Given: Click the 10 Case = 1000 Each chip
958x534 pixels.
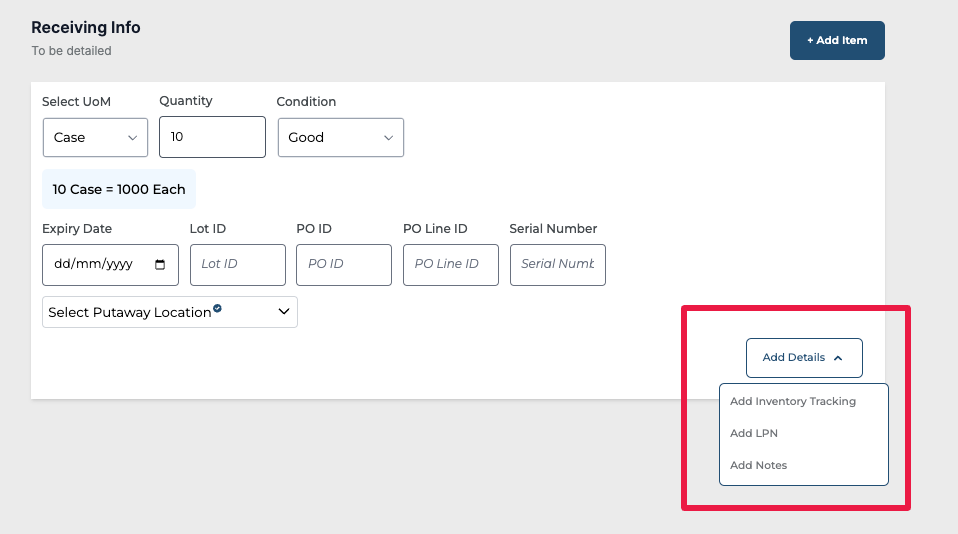Looking at the screenshot, I should pos(119,189).
